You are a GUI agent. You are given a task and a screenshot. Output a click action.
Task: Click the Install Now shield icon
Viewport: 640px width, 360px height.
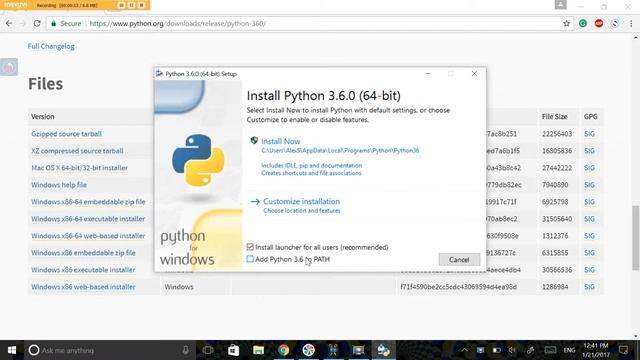tap(254, 140)
